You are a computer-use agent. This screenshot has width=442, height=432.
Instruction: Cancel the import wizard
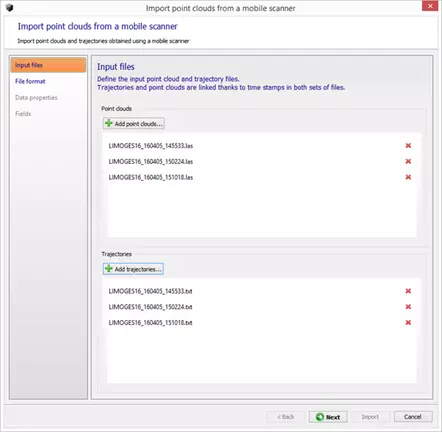[413, 417]
